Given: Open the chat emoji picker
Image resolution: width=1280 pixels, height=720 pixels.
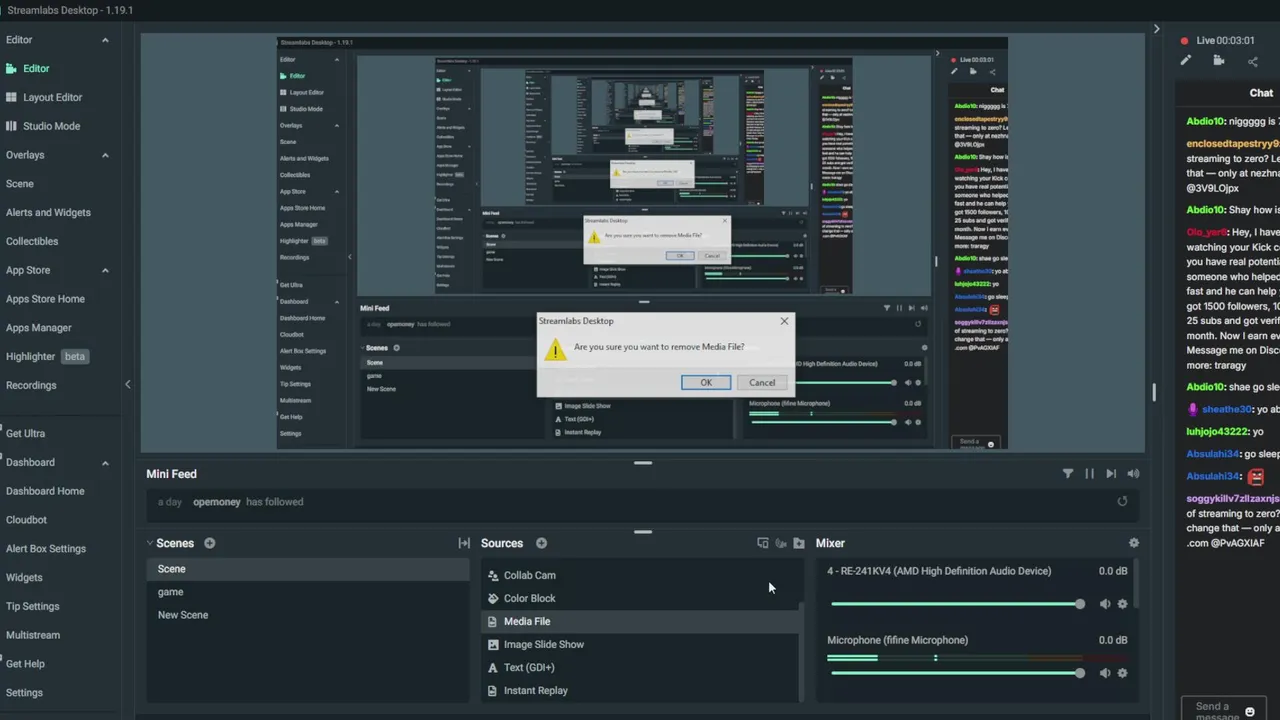Looking at the screenshot, I should [1250, 712].
